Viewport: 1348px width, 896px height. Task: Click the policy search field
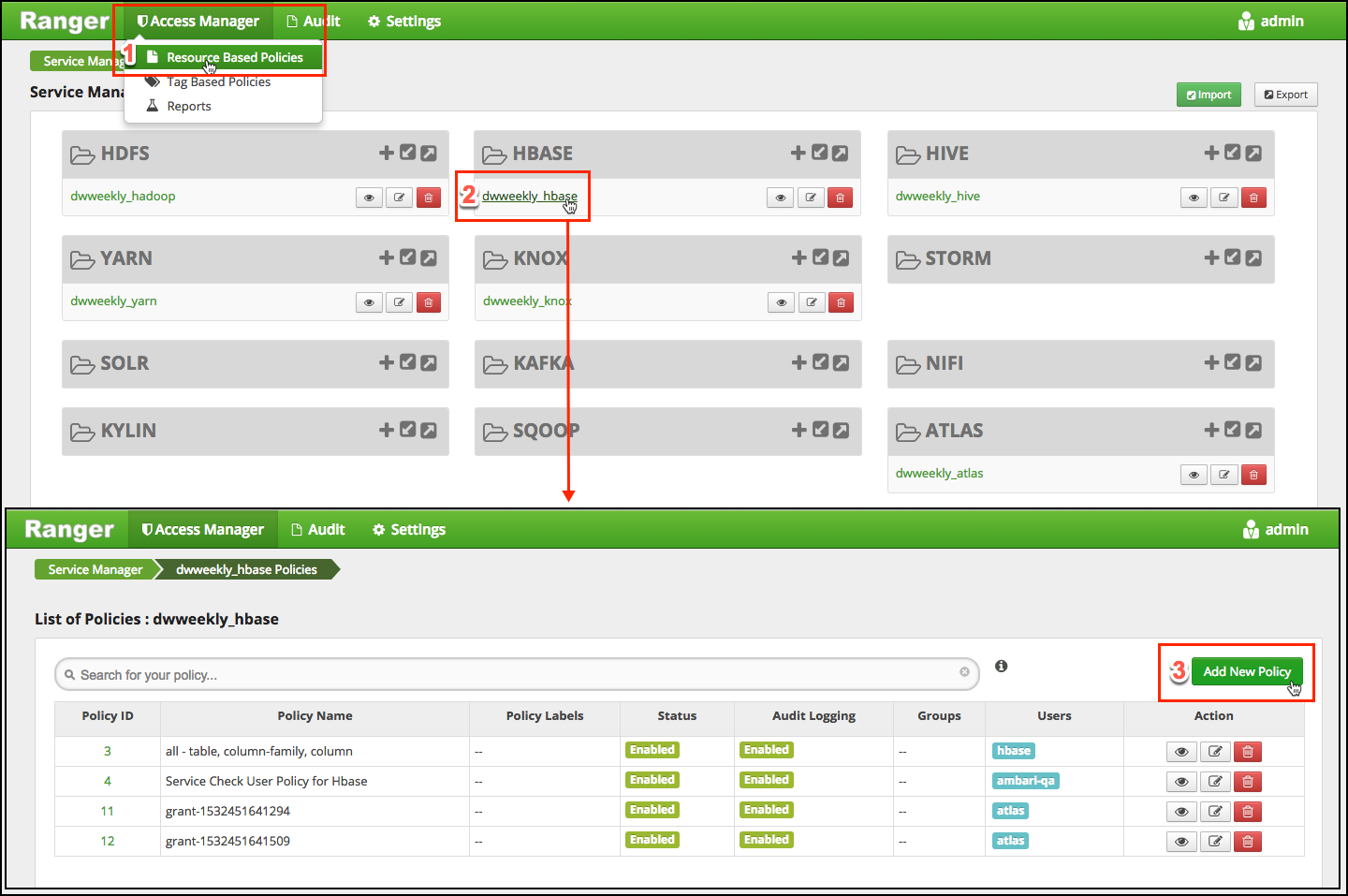(x=517, y=674)
